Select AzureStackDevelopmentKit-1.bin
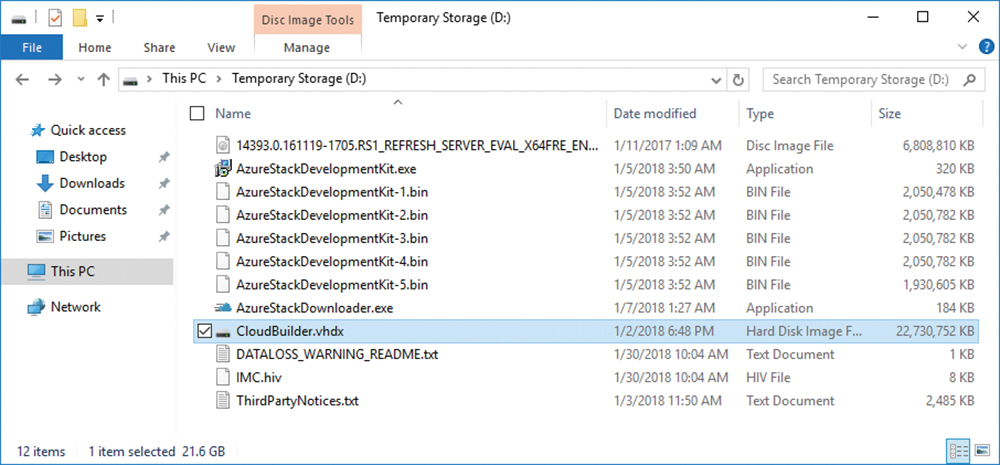 point(332,192)
